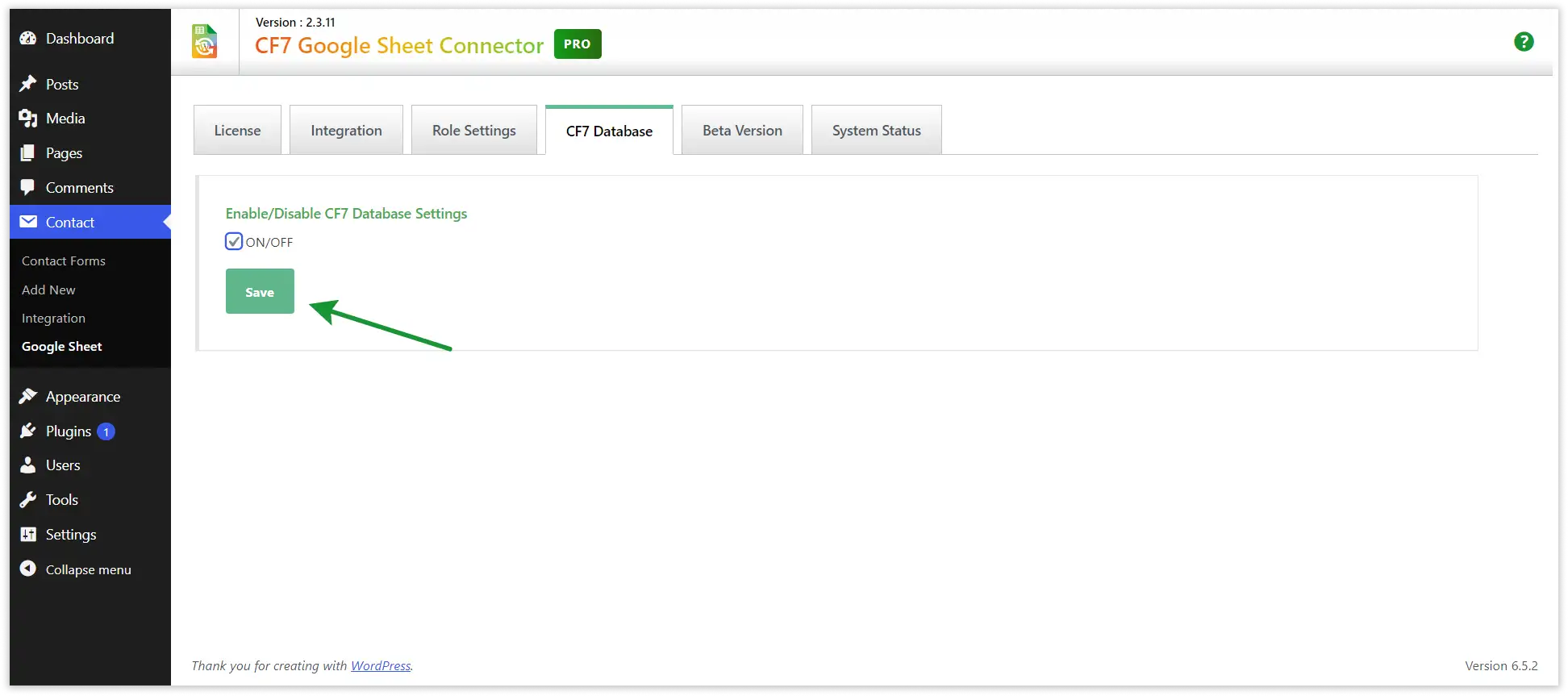1568x696 pixels.
Task: Click the green help question mark icon
Action: click(x=1523, y=42)
